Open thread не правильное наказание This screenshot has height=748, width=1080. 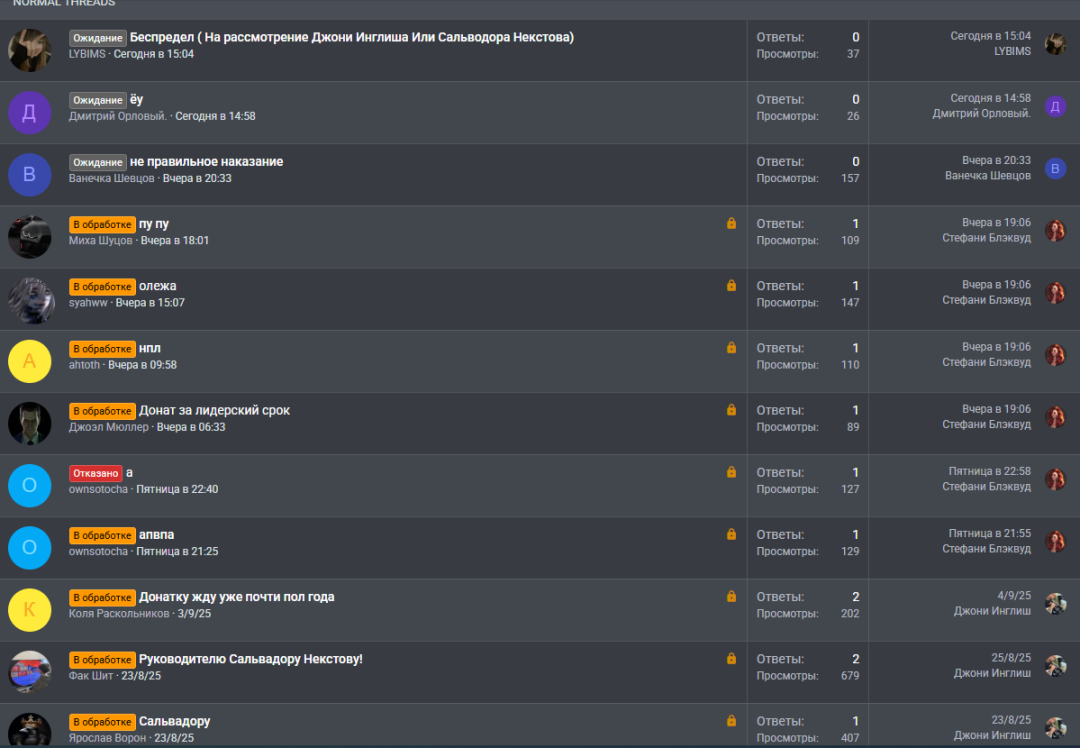coord(207,162)
